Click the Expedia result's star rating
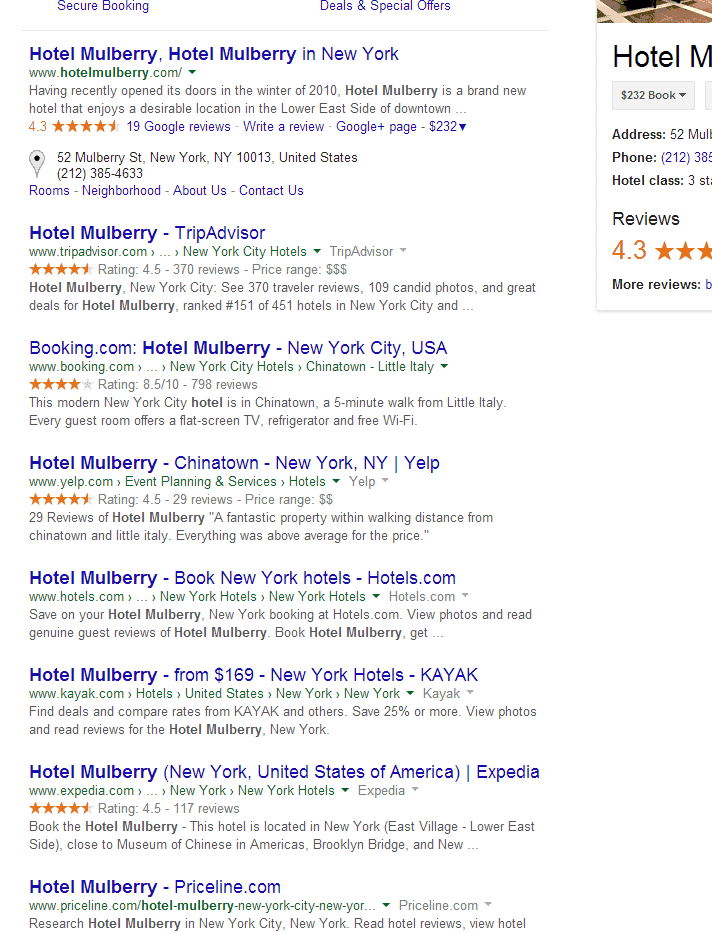 (x=61, y=808)
